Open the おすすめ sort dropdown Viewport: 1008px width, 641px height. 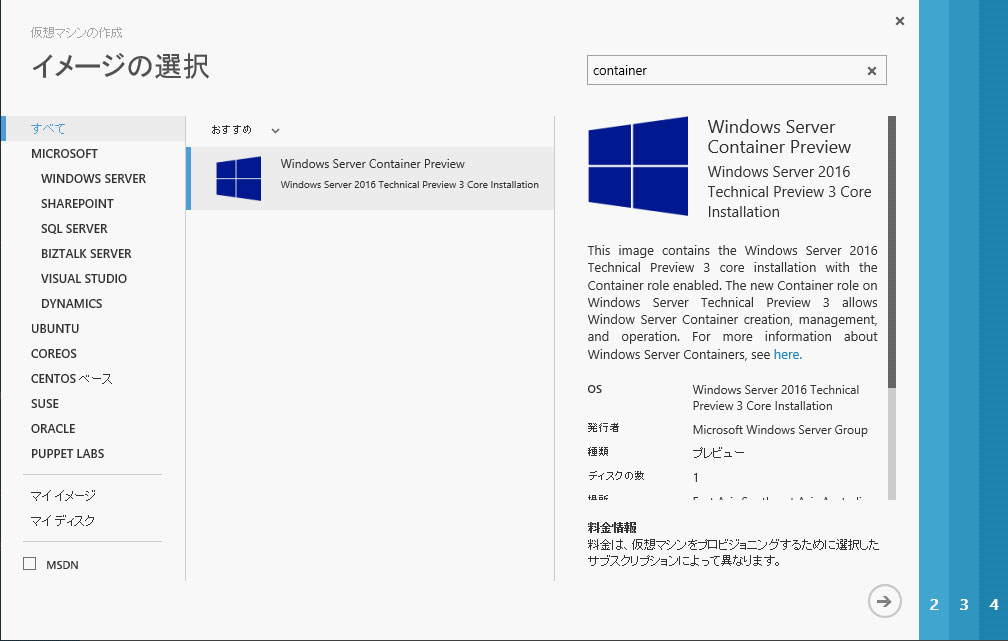coord(246,130)
